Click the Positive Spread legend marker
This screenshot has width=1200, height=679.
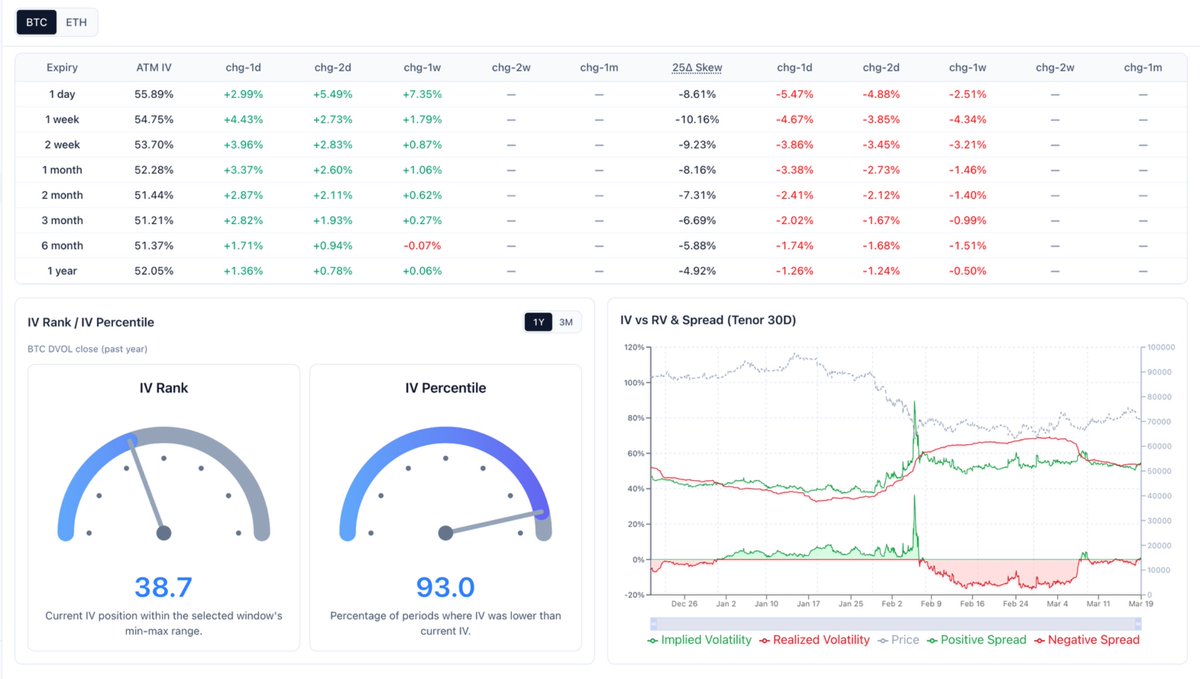(x=931, y=640)
